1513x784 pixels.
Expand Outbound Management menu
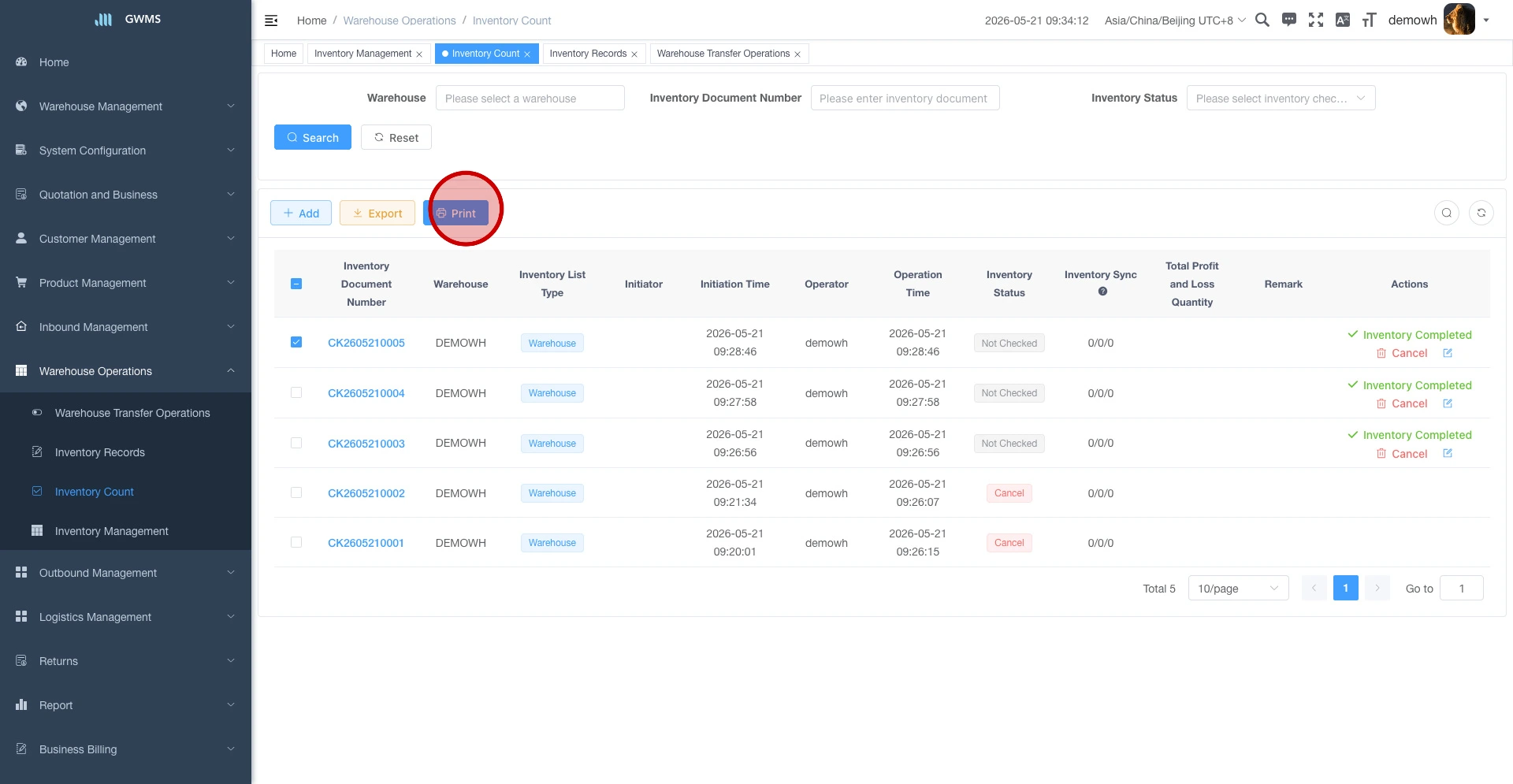coord(126,573)
